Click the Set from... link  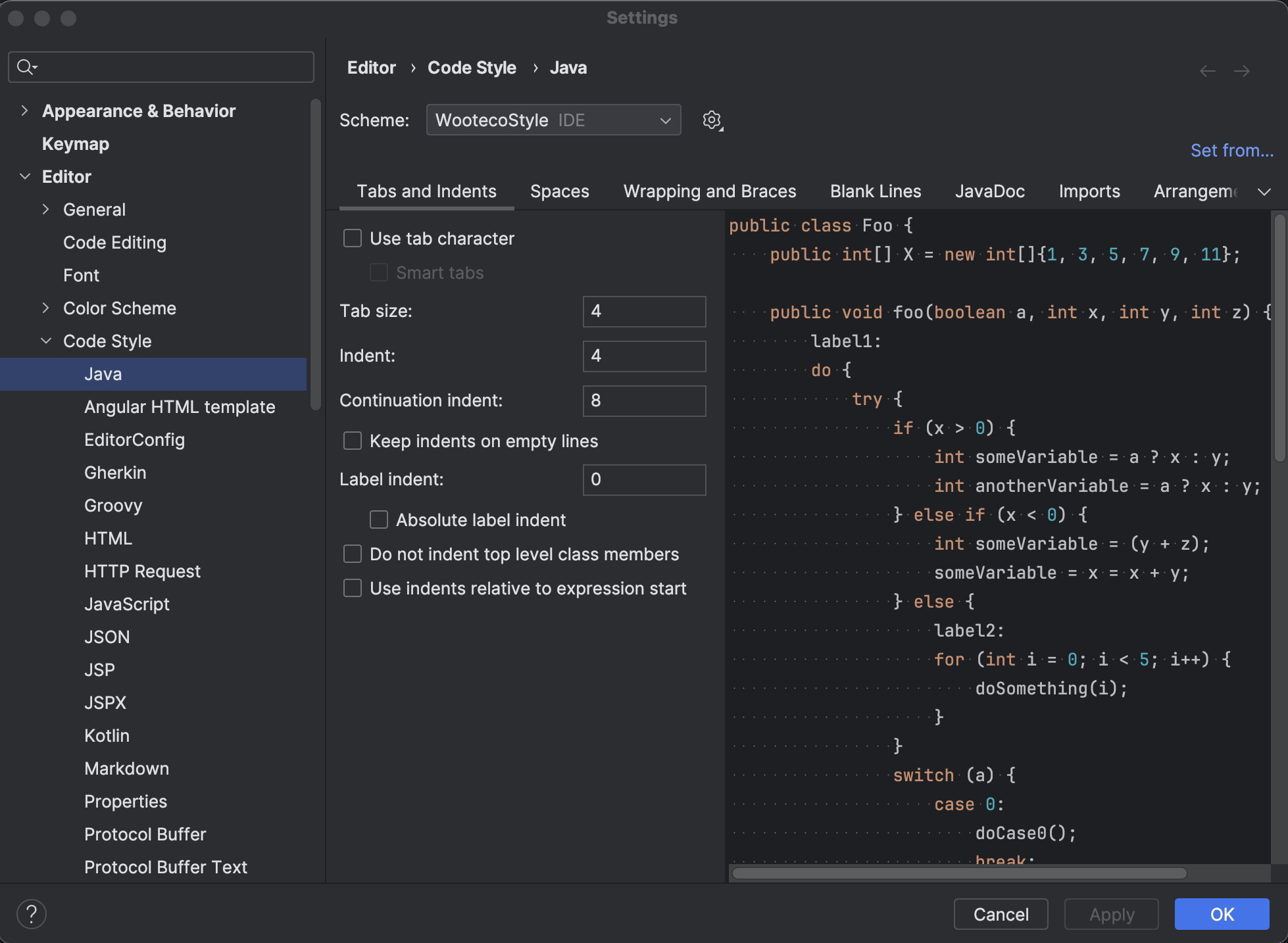[x=1231, y=150]
